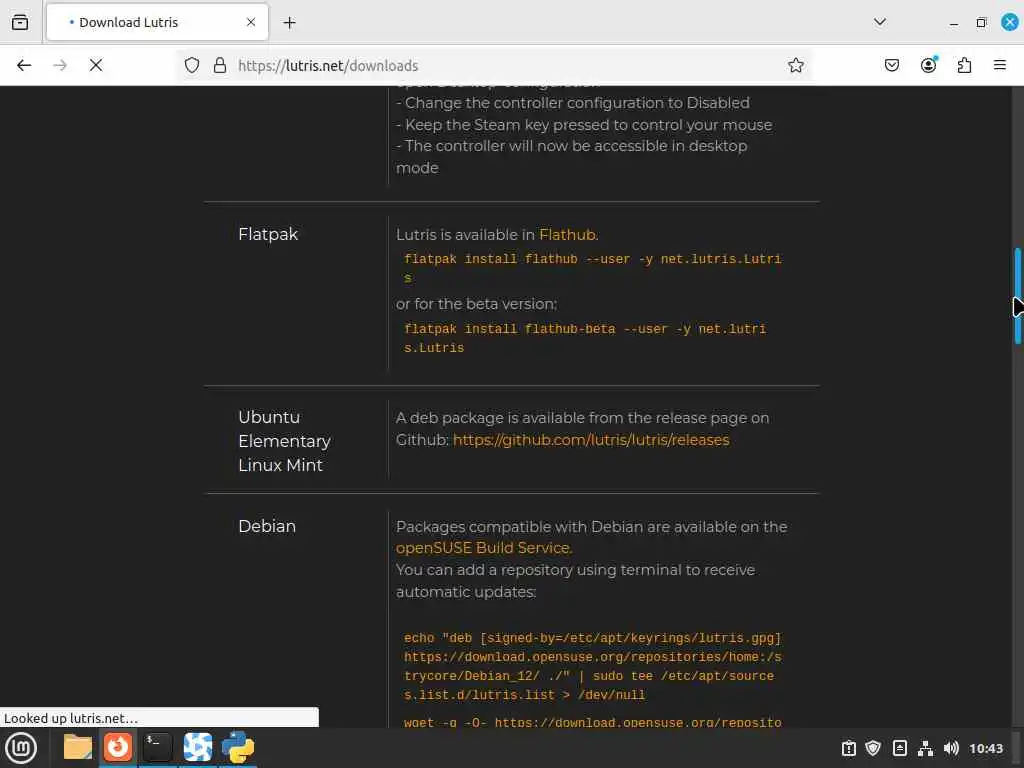Follow the Flathub link
The image size is (1024, 768).
[567, 234]
